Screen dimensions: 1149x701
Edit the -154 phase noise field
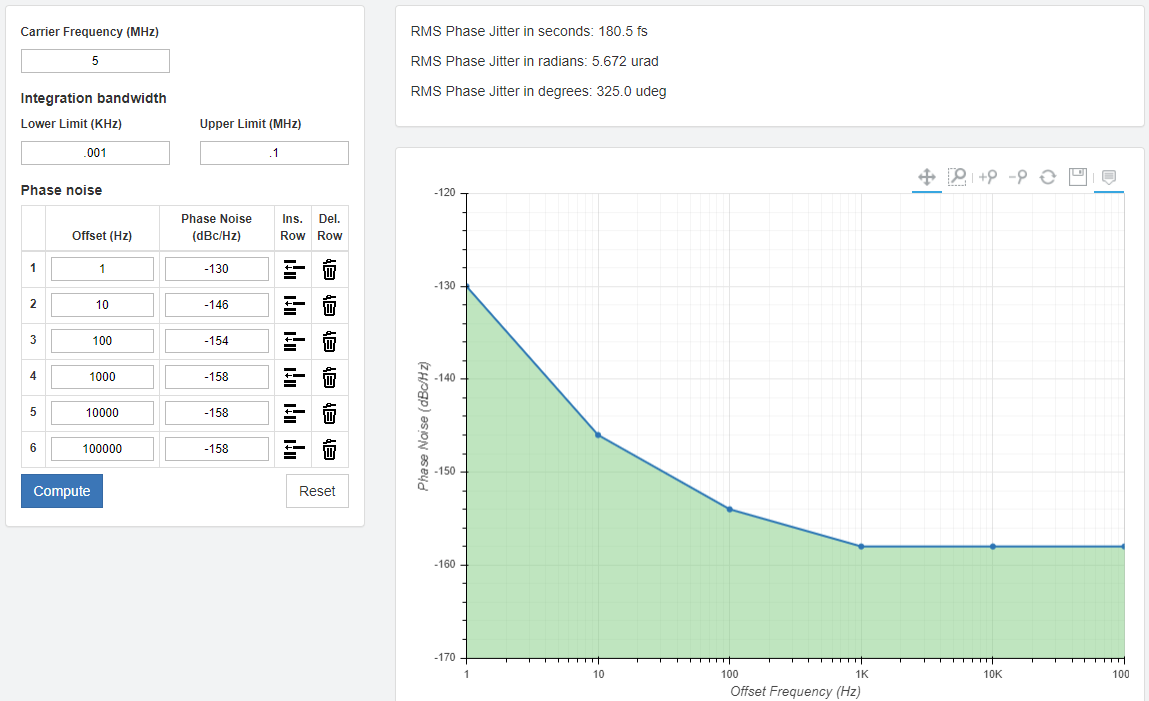coord(217,341)
